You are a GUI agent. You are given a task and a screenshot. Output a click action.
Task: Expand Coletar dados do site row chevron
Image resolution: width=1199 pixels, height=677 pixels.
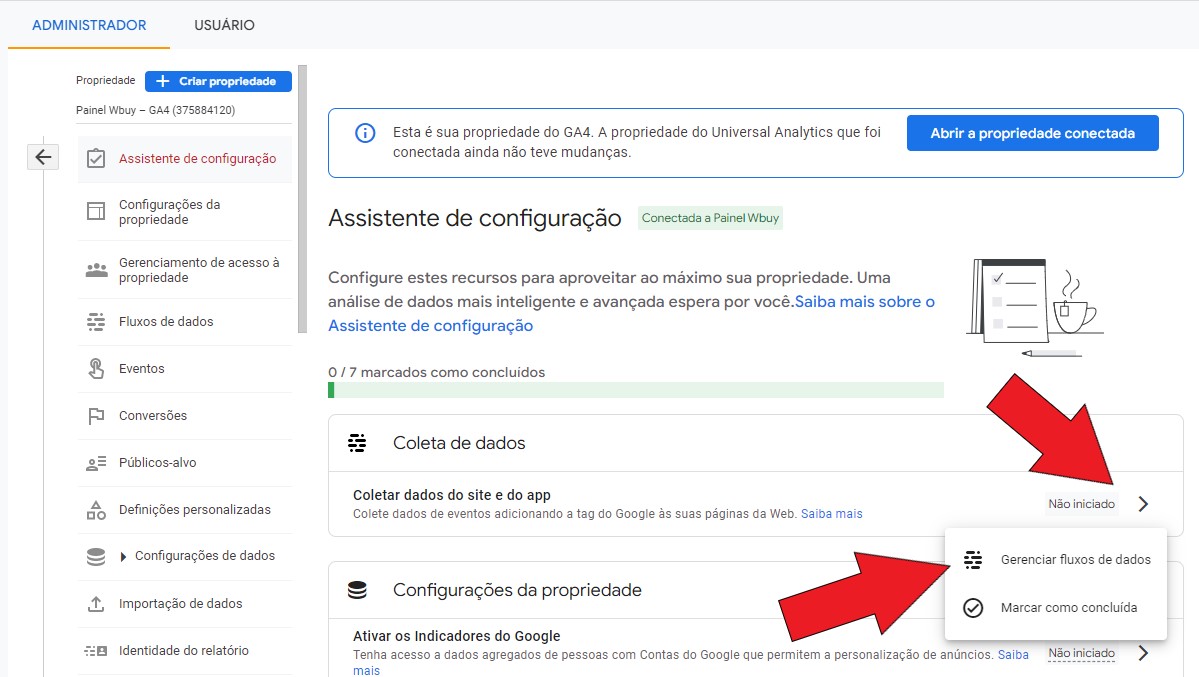point(1143,504)
